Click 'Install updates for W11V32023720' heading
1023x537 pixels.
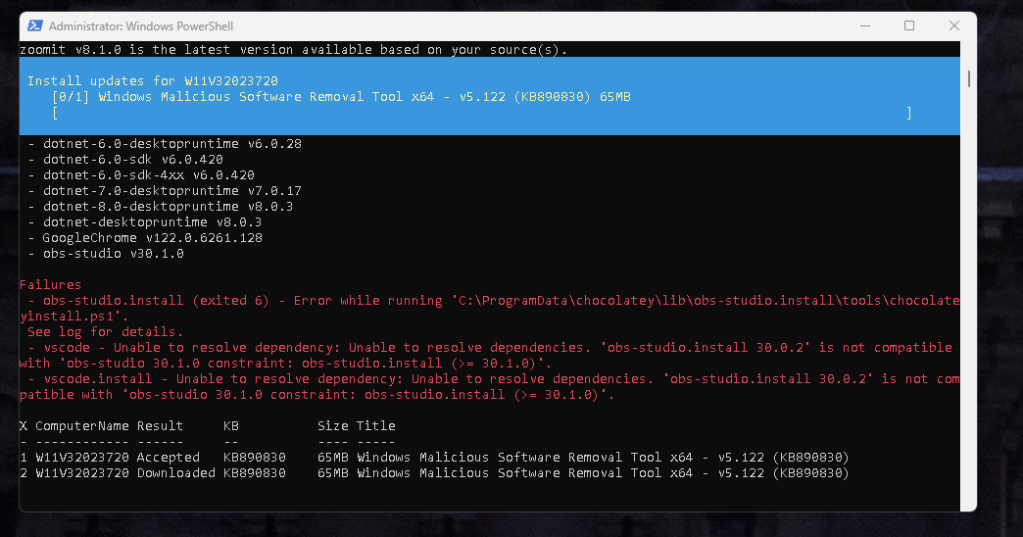153,81
